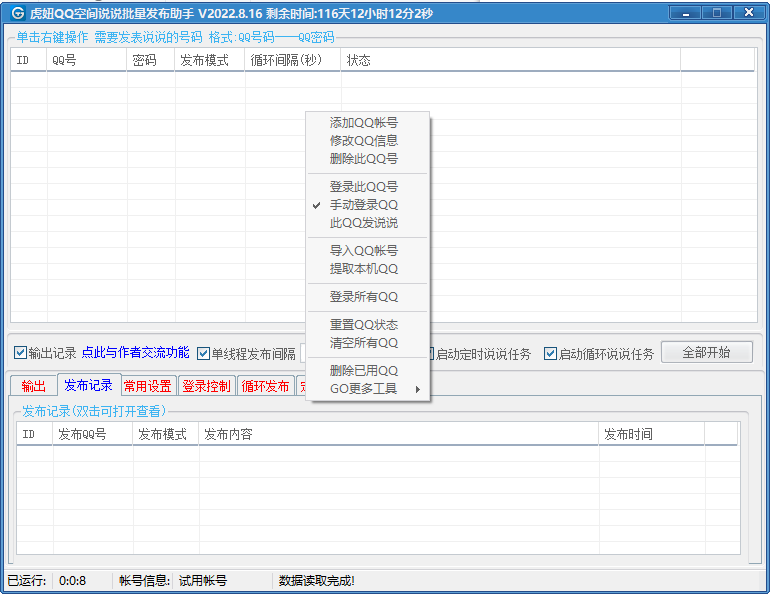
Task: Click the 状态 column header
Action: coord(511,60)
